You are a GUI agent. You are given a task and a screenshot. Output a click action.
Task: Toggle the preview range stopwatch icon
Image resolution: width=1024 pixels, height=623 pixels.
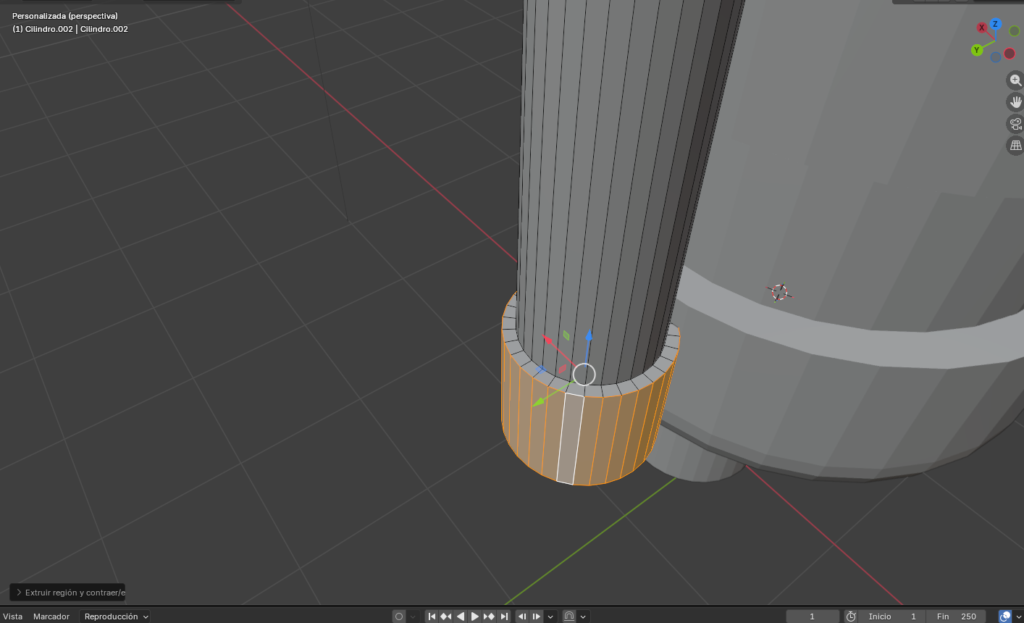point(850,616)
